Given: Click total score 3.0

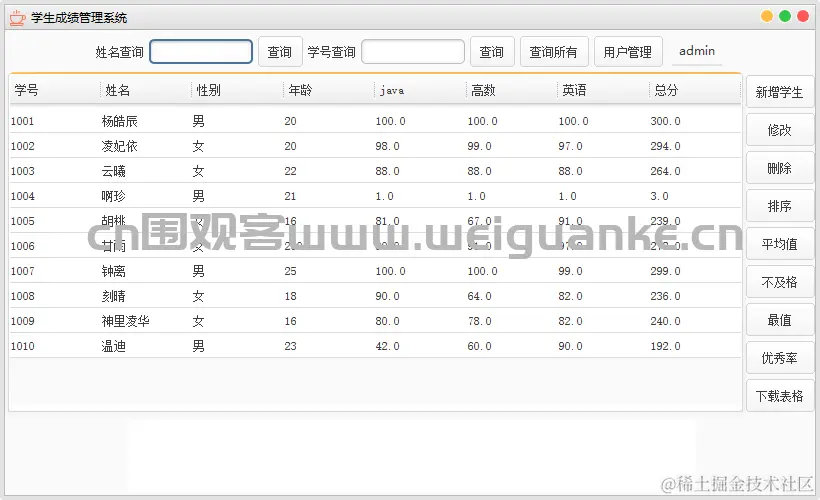Looking at the screenshot, I should 659,196.
